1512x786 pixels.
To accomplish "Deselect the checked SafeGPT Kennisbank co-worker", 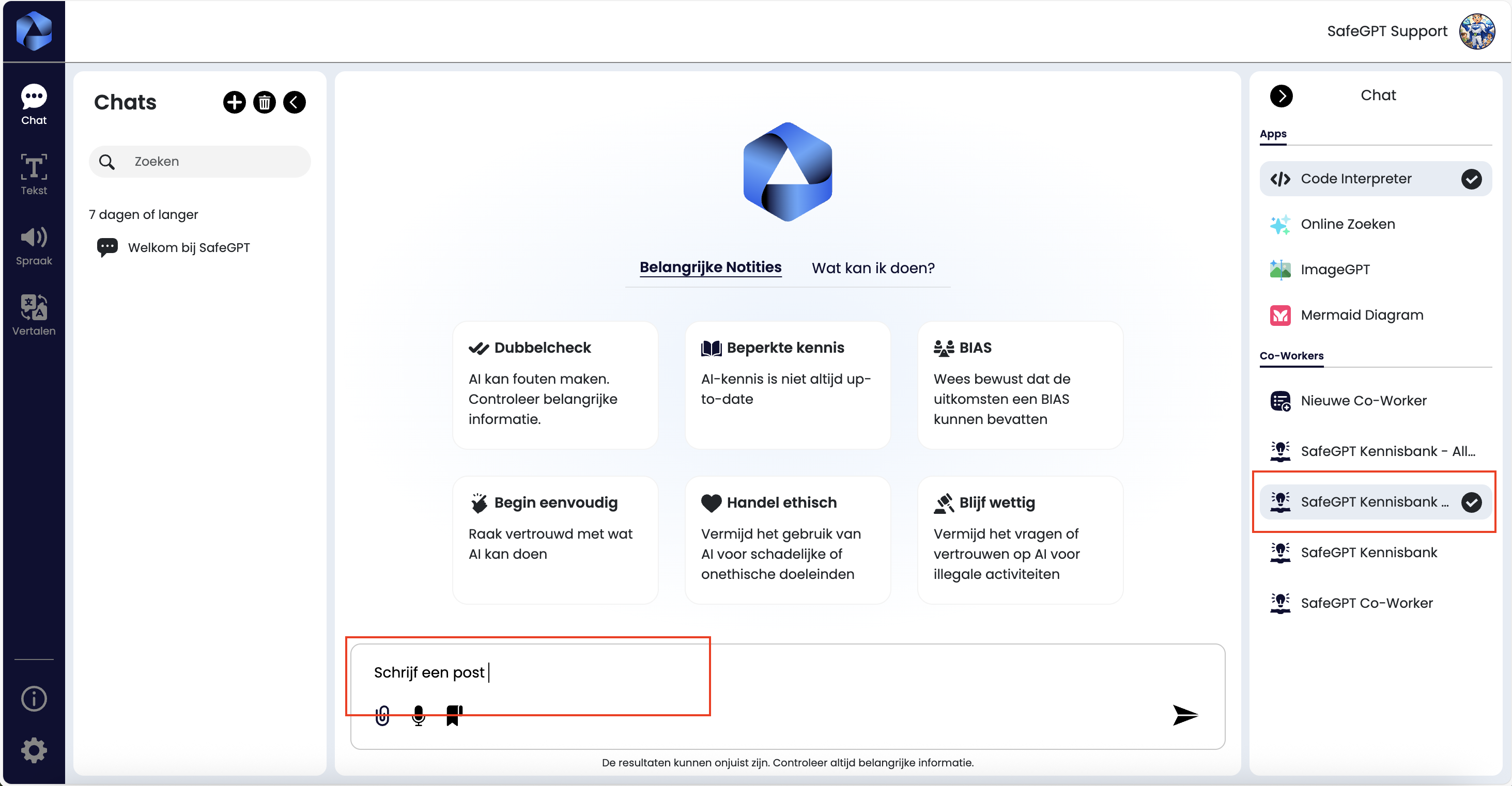I will click(1471, 502).
